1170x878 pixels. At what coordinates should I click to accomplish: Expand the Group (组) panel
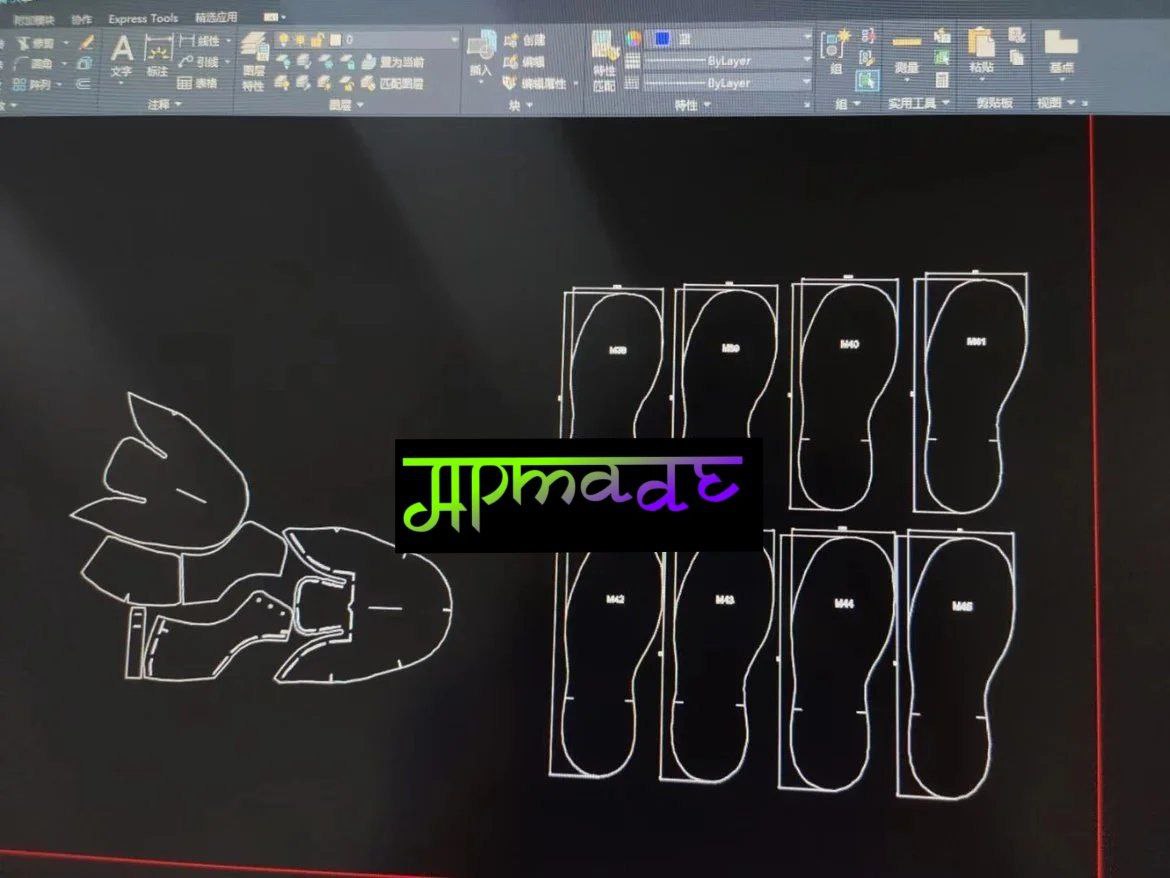tap(847, 104)
